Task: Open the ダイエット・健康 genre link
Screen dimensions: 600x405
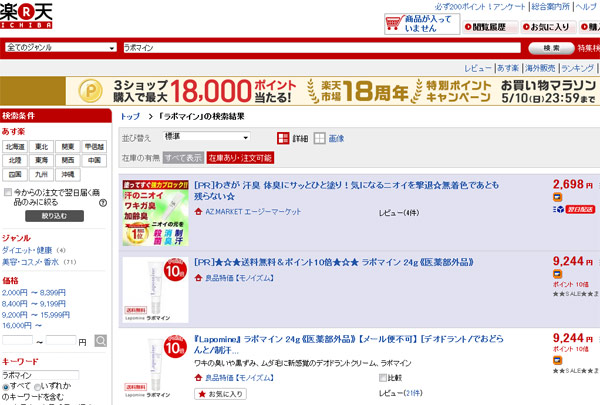Action: 27,250
